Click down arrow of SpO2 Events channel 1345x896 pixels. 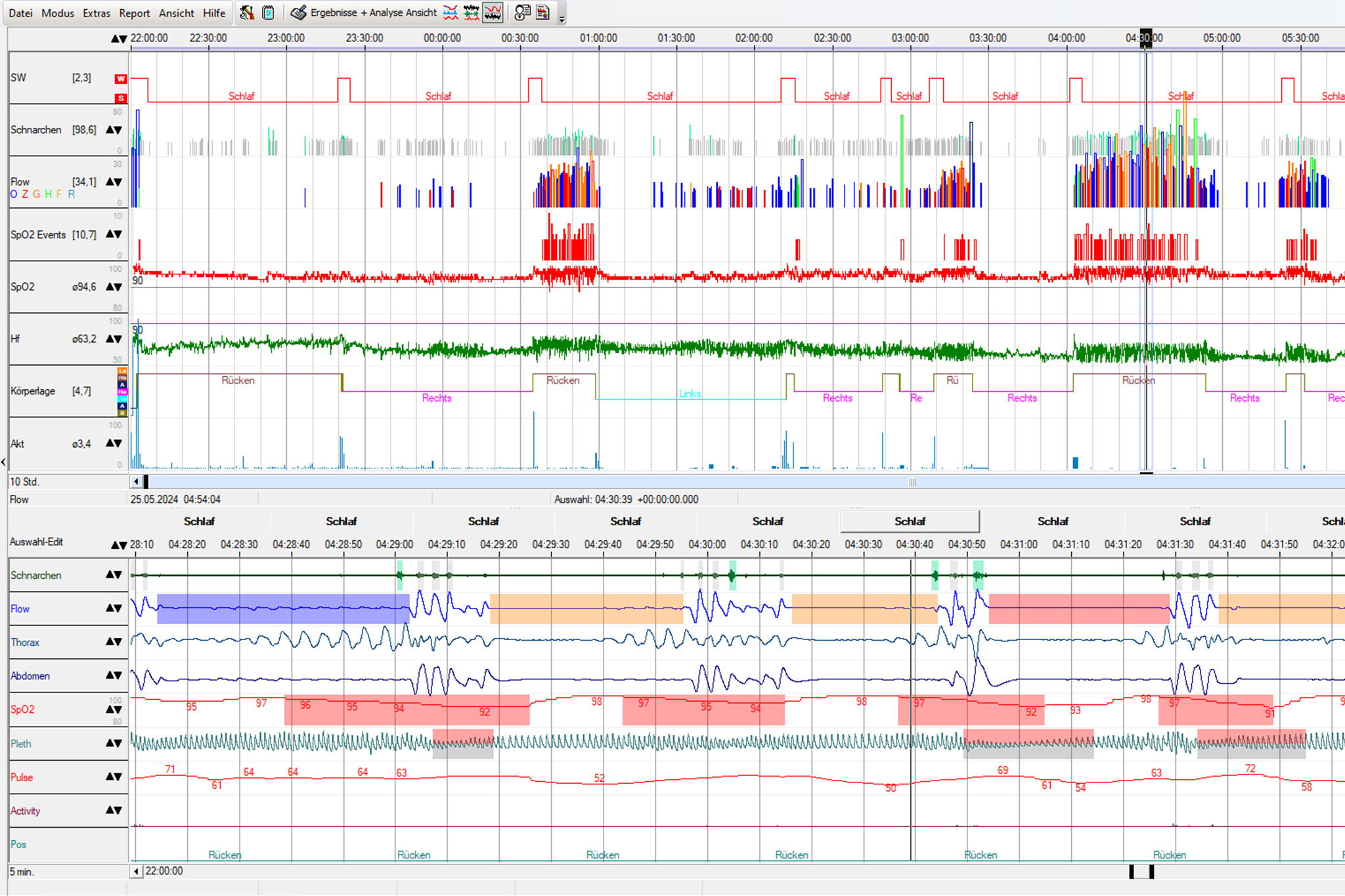(x=118, y=234)
